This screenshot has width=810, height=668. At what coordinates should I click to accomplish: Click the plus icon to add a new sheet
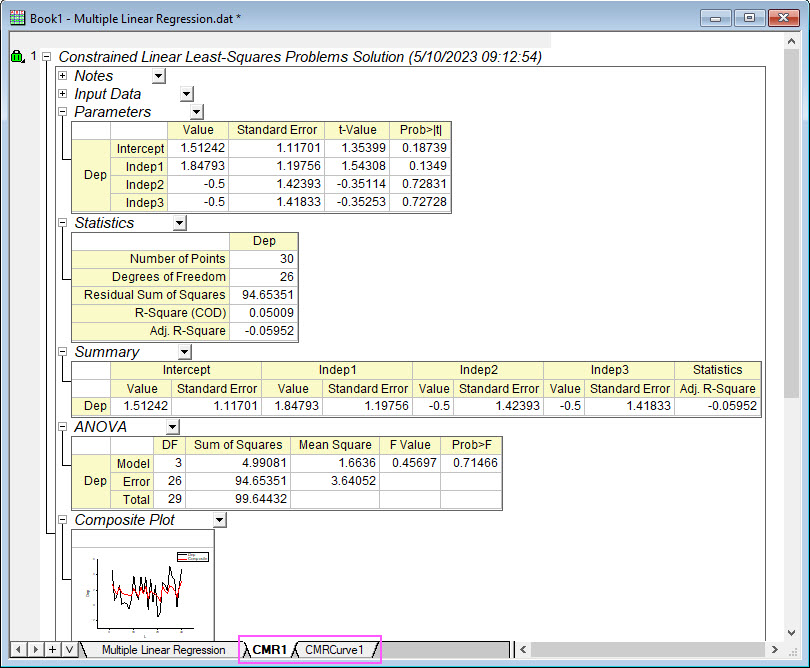52,650
